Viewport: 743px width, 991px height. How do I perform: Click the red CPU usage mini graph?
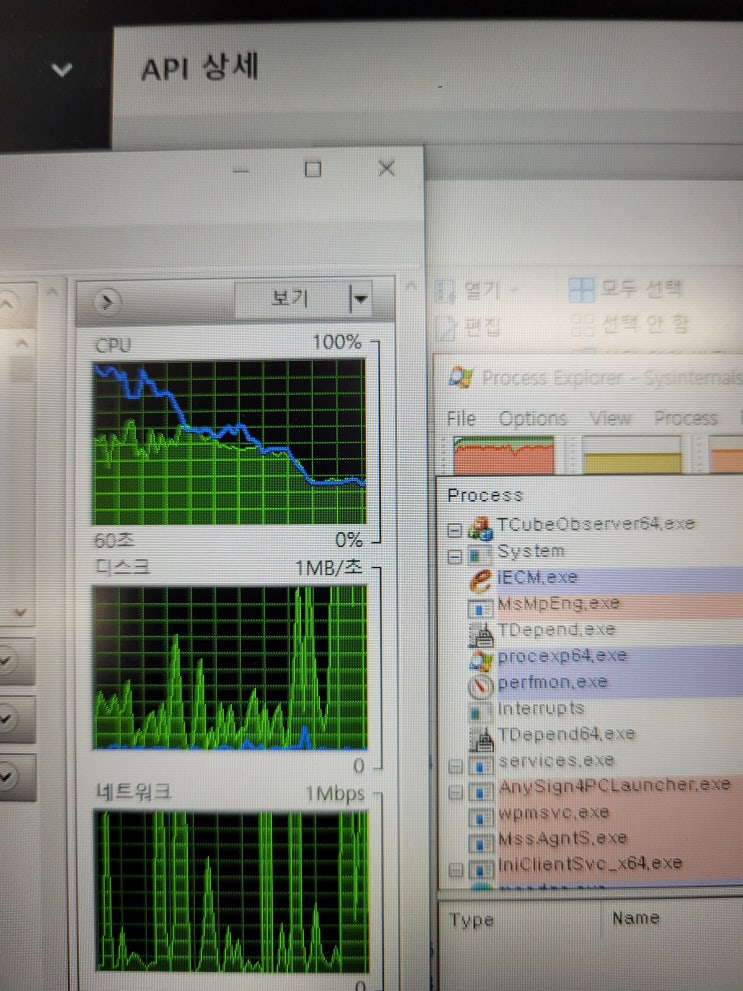tap(504, 454)
